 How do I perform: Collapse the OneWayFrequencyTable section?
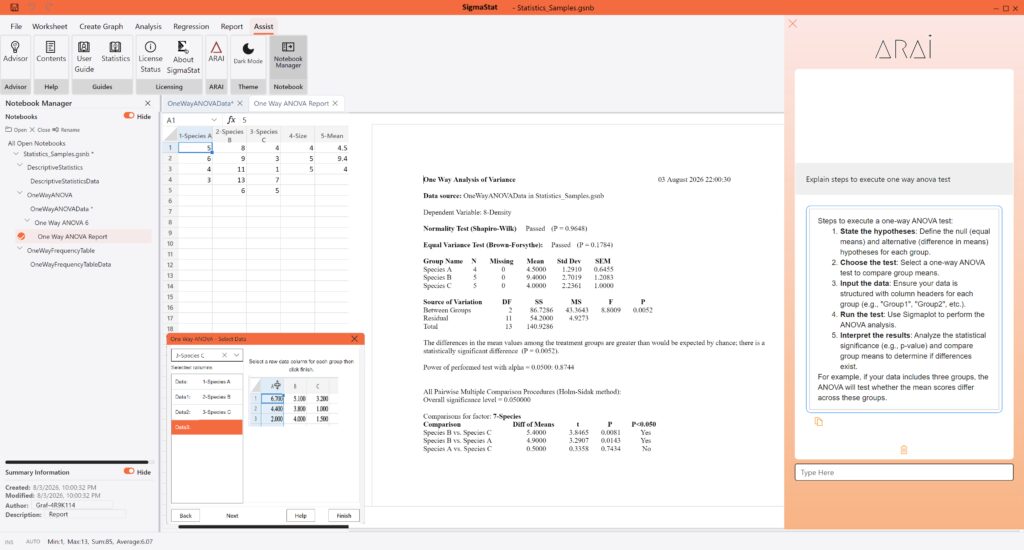[20, 250]
